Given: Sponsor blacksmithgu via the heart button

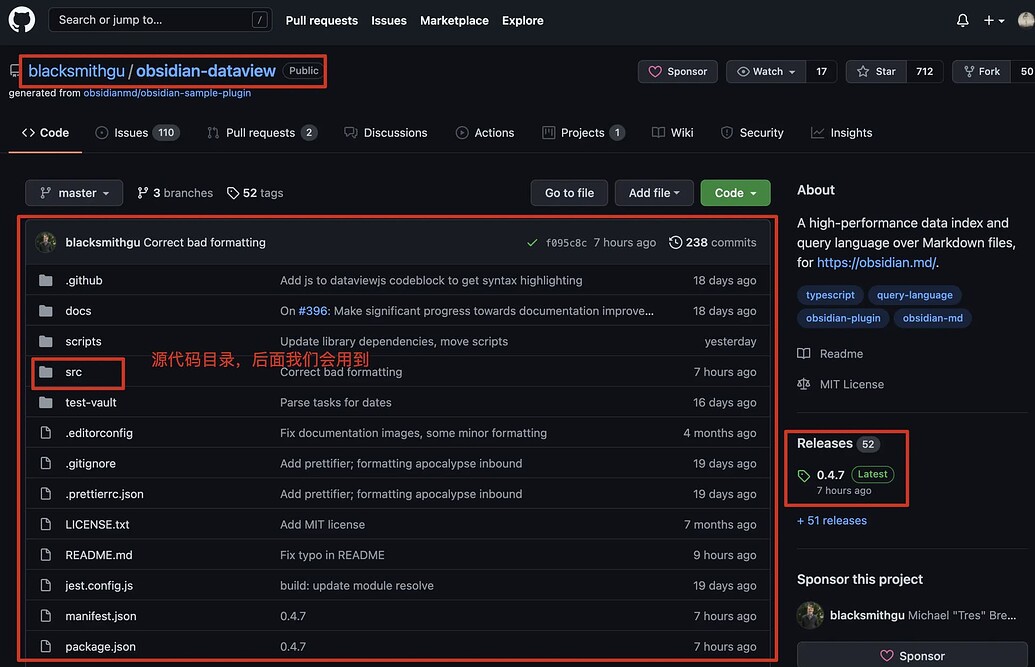Looking at the screenshot, I should pos(677,72).
